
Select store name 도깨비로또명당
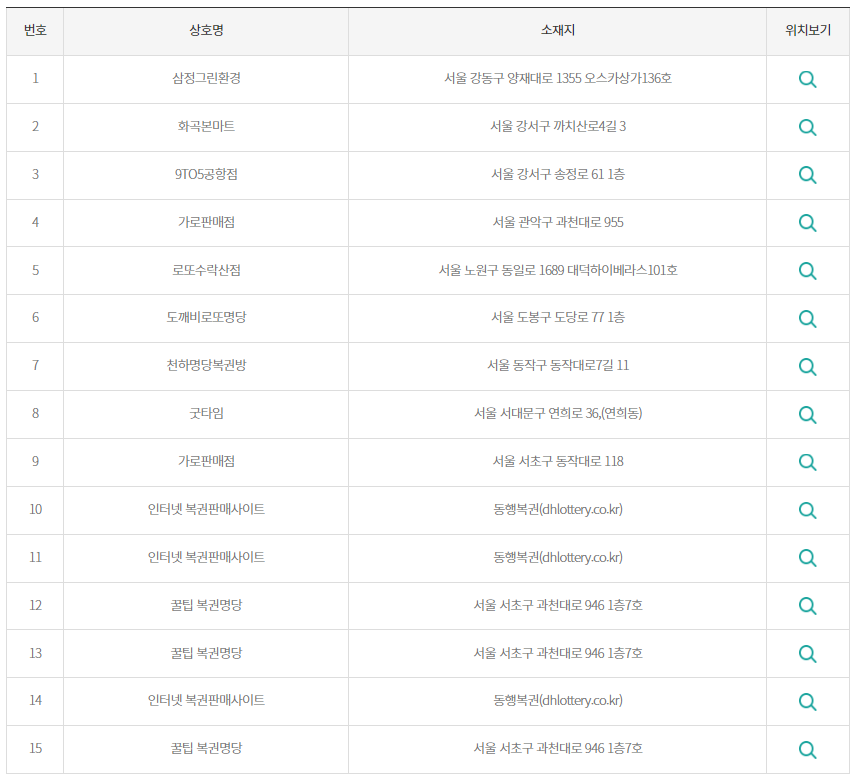pyautogui.click(x=206, y=317)
